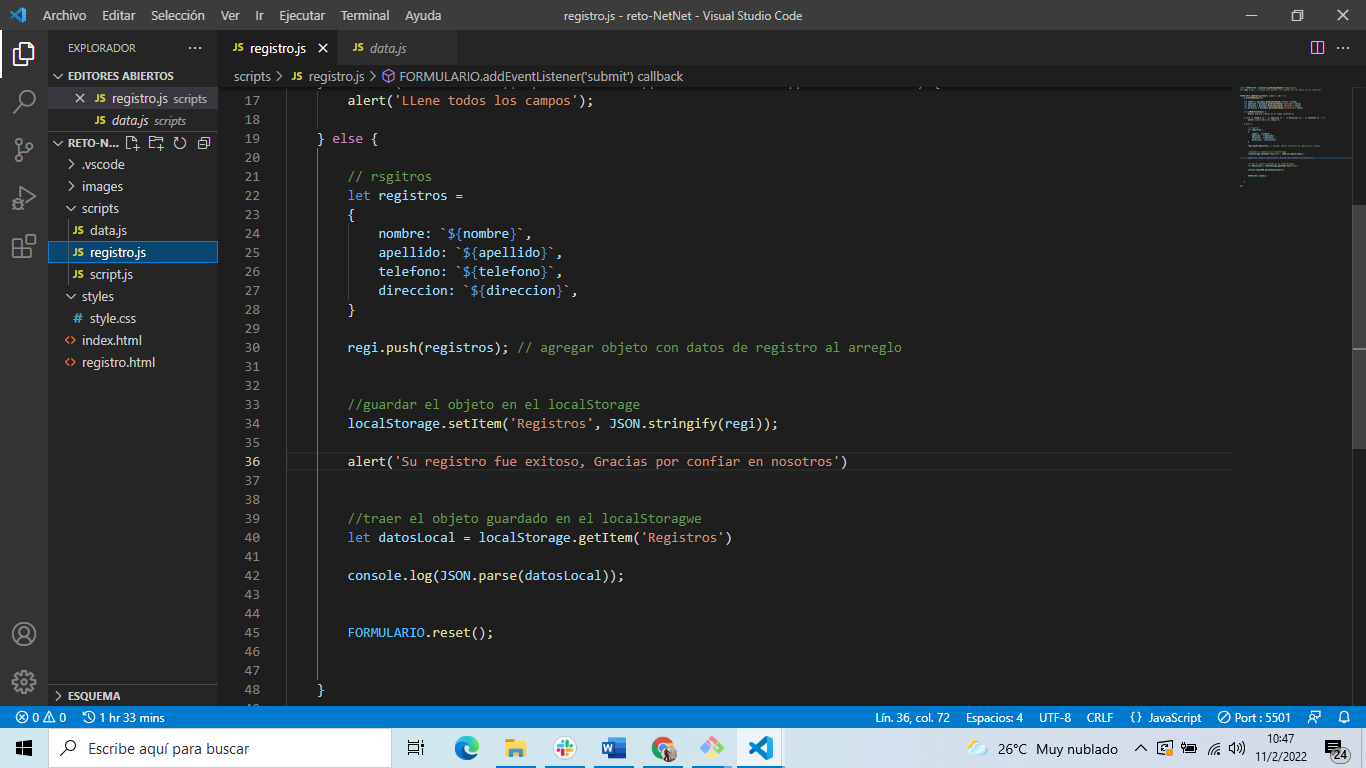Open Chrome from taskbar
This screenshot has width=1366, height=768.
pos(662,748)
